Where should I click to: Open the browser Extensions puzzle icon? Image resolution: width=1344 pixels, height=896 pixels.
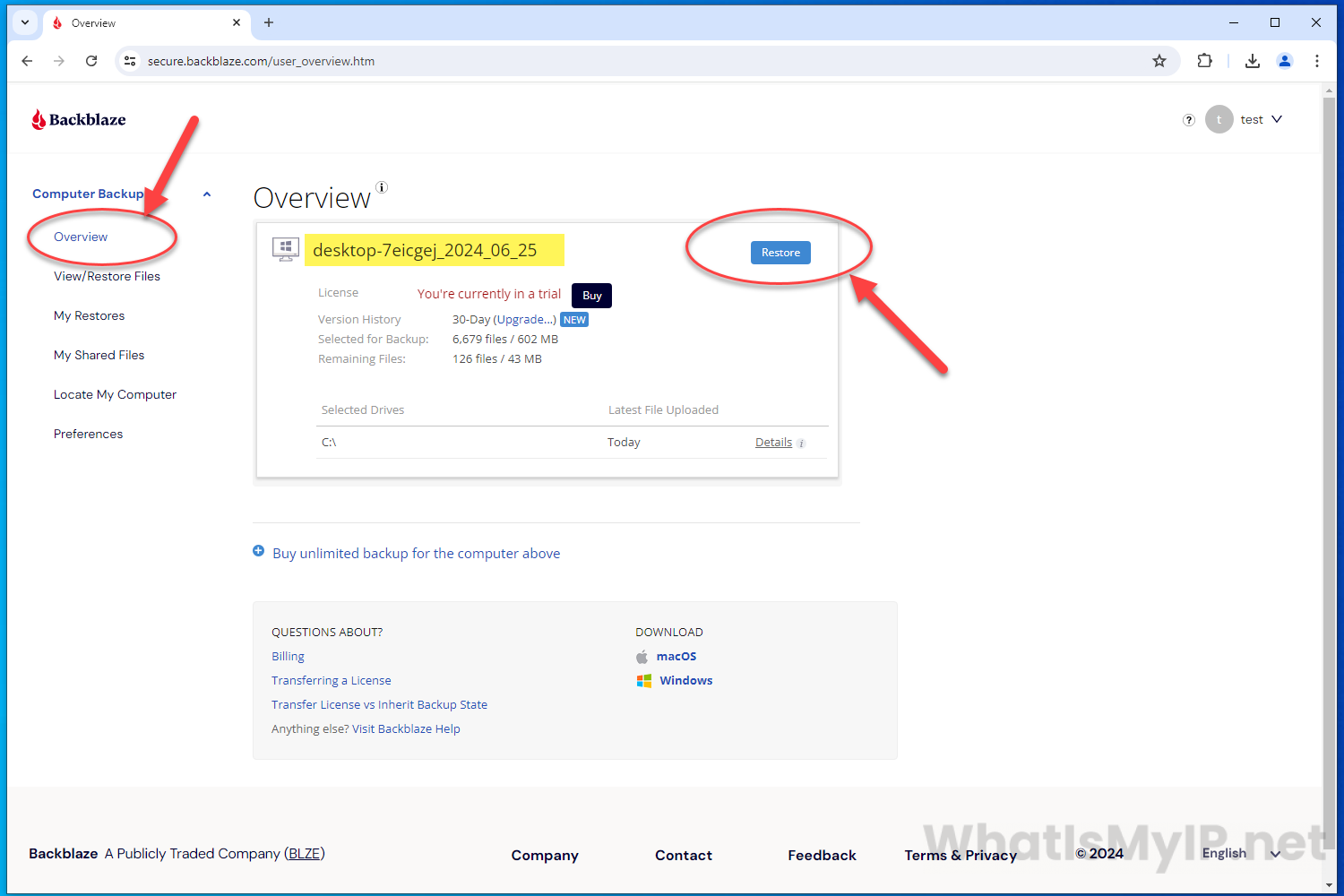[x=1205, y=61]
